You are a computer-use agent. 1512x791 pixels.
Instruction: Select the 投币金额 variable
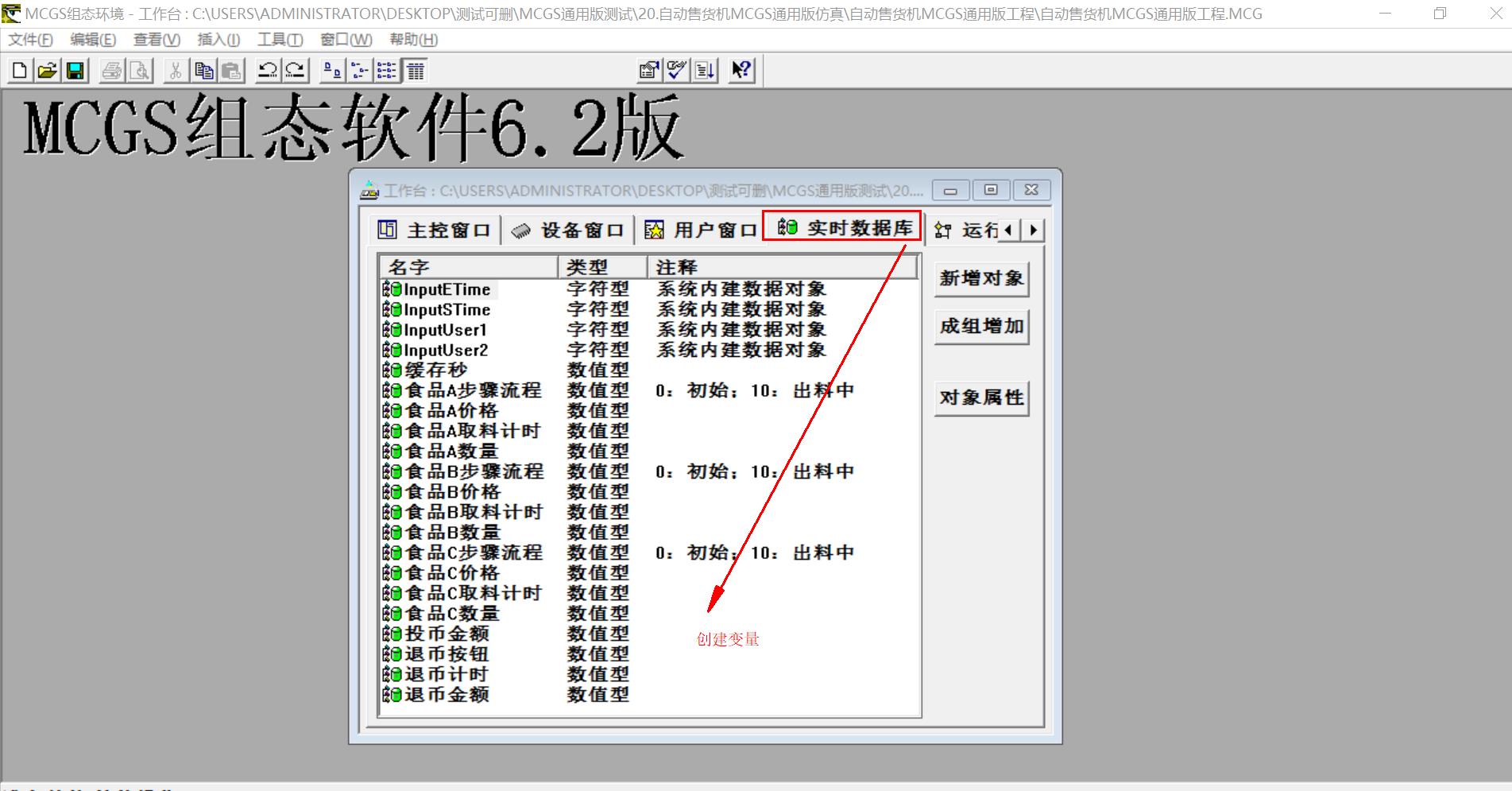pos(436,634)
